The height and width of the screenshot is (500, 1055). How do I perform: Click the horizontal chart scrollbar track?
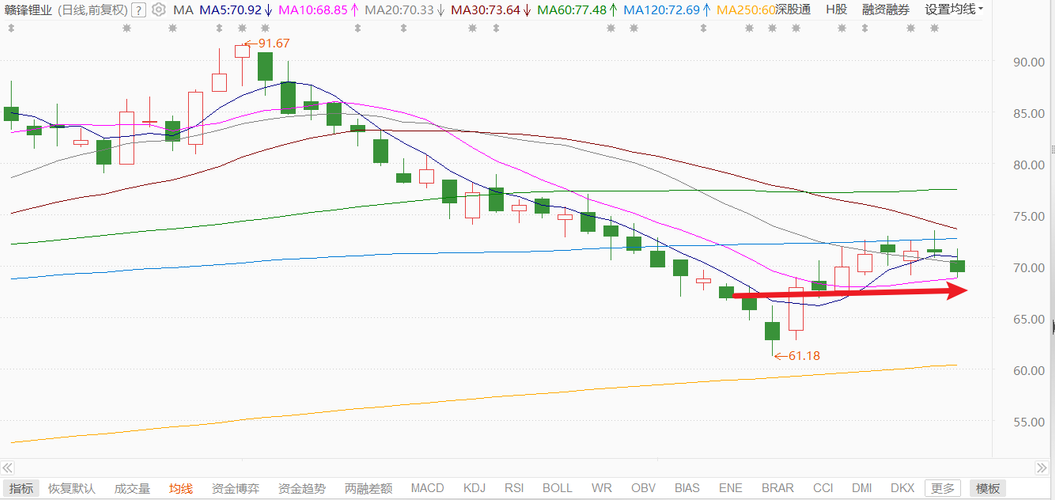[x=524, y=468]
